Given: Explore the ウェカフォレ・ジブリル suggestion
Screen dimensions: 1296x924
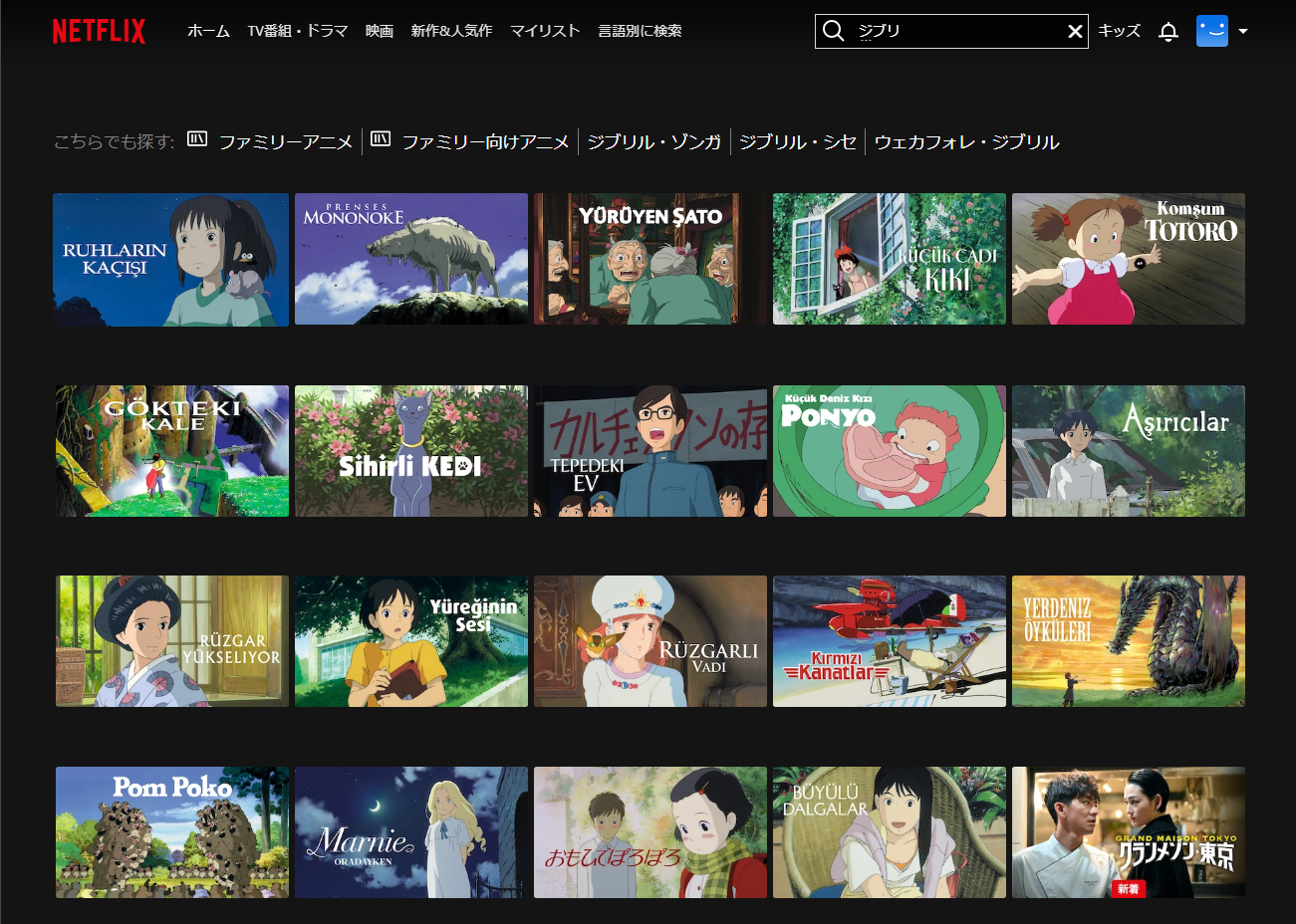Looking at the screenshot, I should 966,142.
